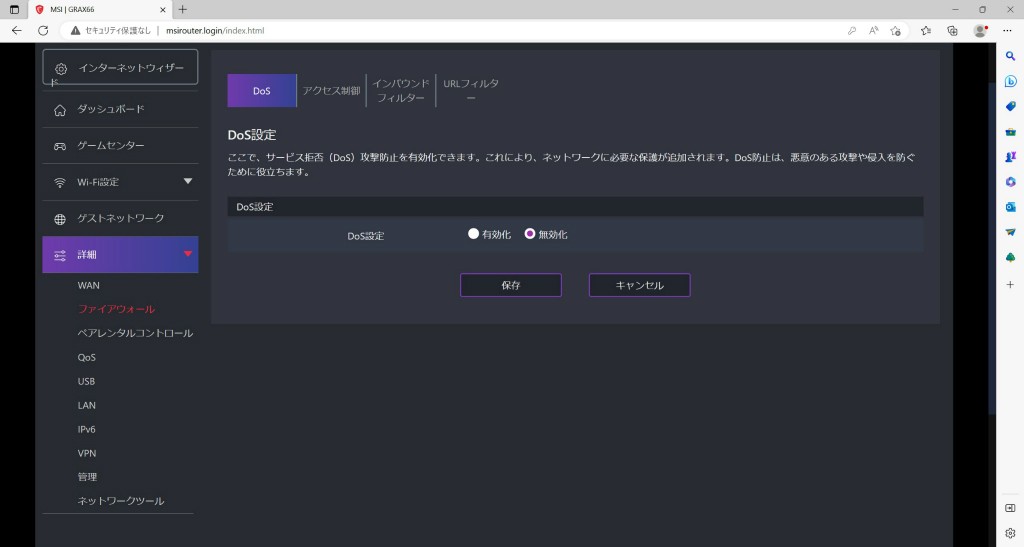Select the 有効化 radio button
The image size is (1024, 547).
[473, 234]
